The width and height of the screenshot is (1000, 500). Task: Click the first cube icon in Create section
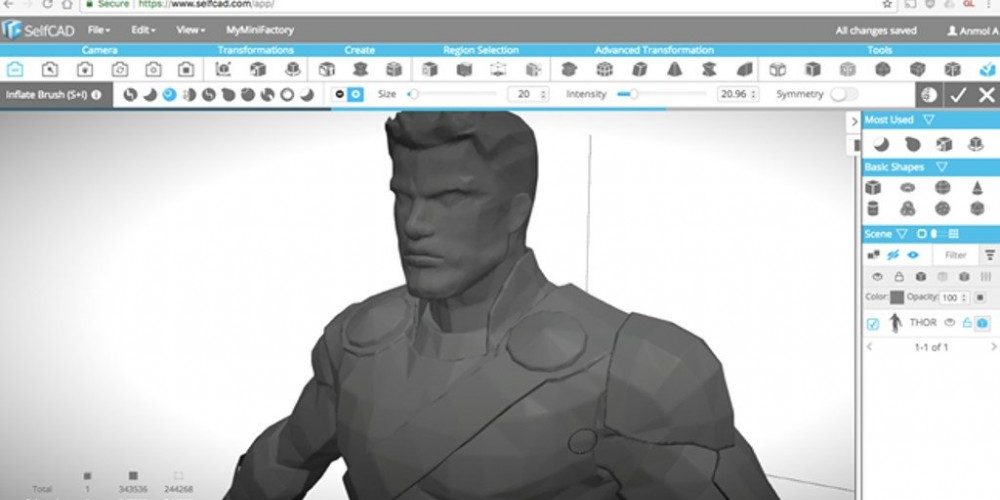(327, 69)
